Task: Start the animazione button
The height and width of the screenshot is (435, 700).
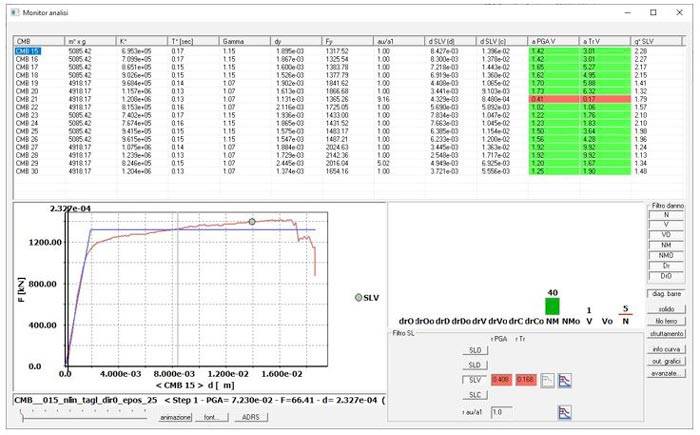Action: point(176,417)
